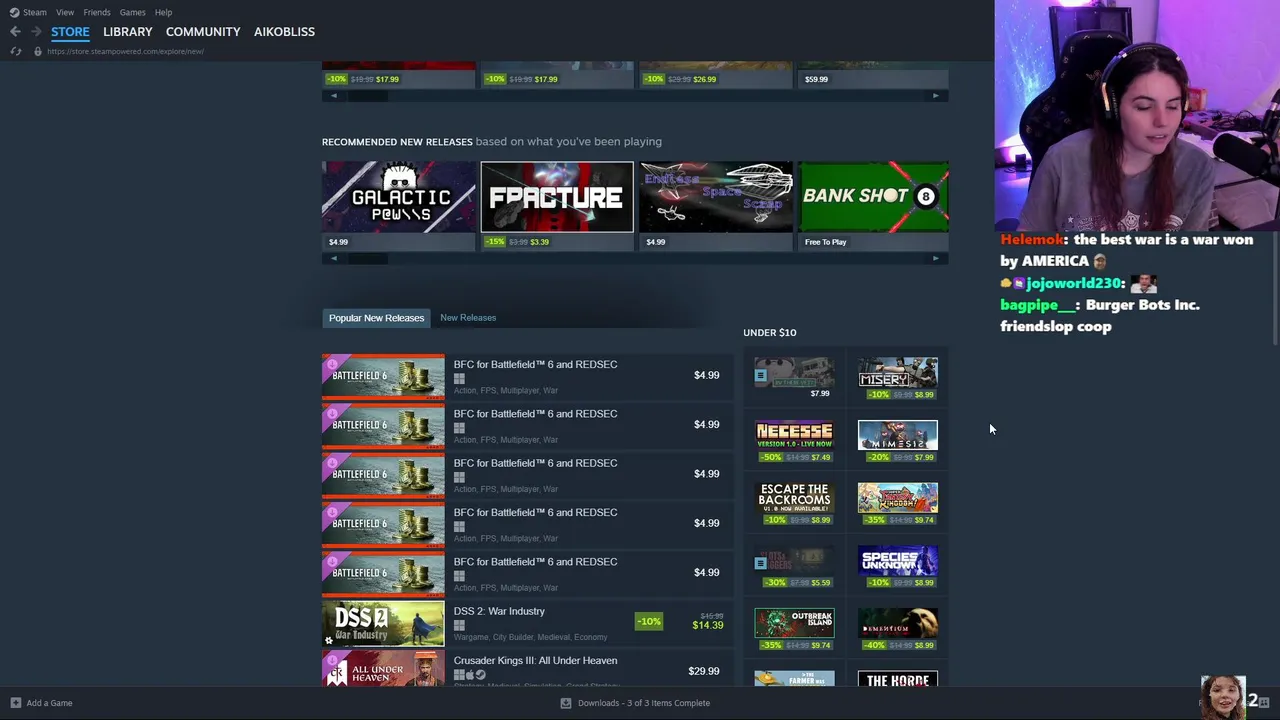The height and width of the screenshot is (720, 1280).
Task: Switch to the COMMUNITY tab
Action: [203, 32]
